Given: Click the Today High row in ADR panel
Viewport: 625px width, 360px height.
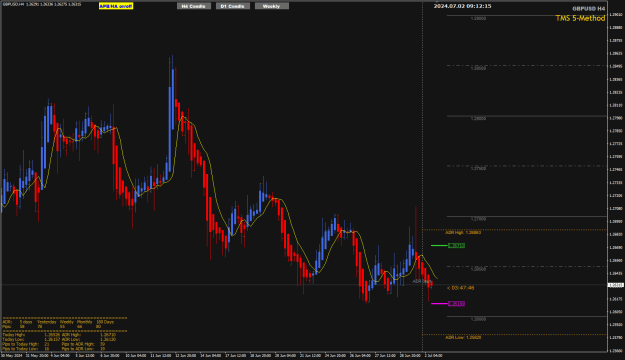Looking at the screenshot, I should coord(31,335).
